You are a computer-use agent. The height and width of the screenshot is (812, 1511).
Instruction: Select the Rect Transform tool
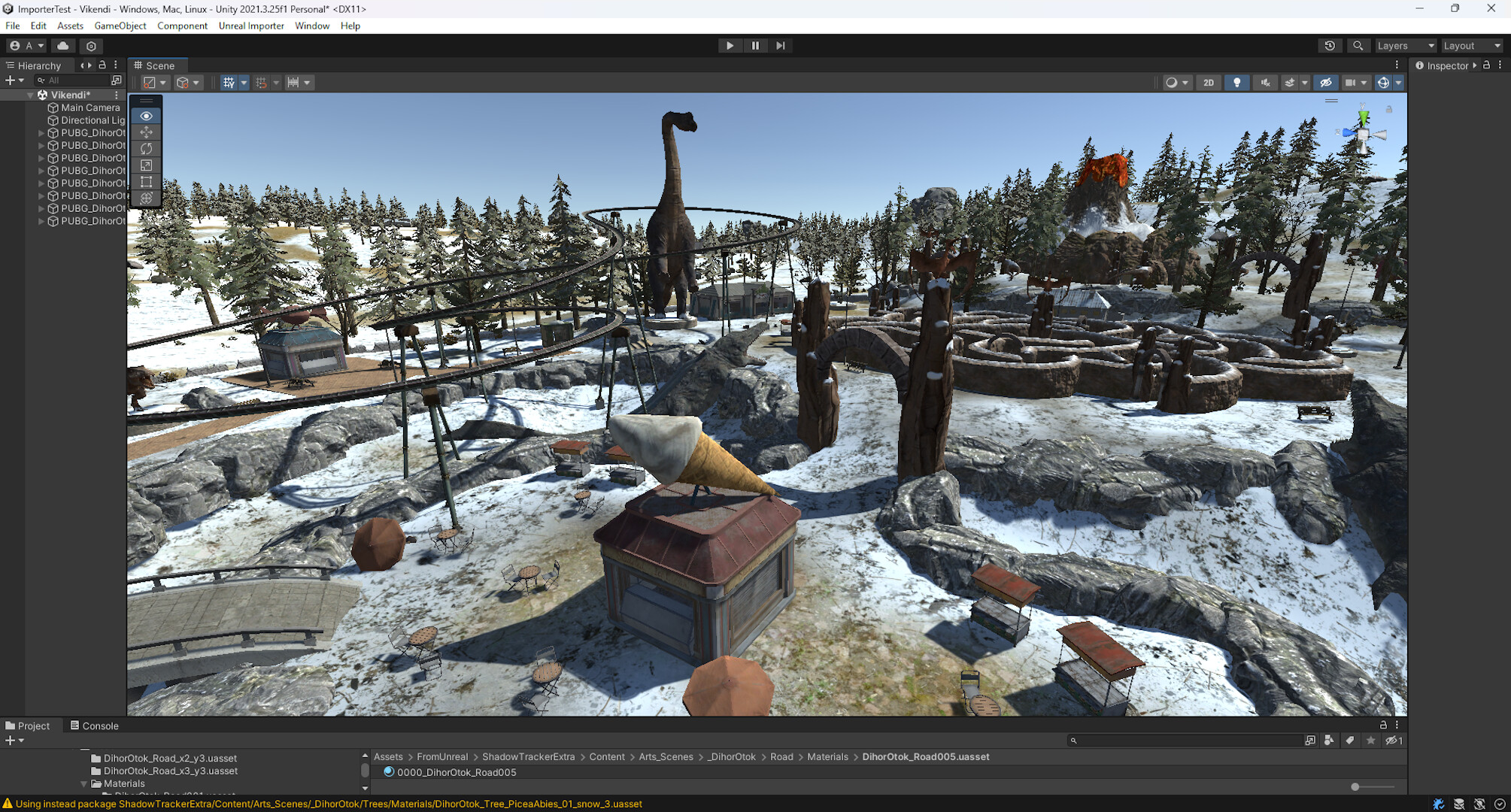pyautogui.click(x=146, y=181)
